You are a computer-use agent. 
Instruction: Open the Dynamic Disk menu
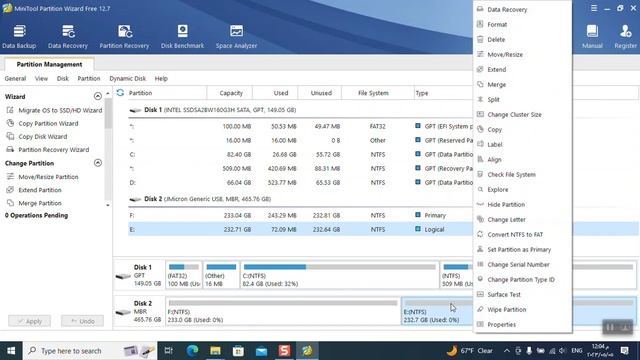(x=127, y=78)
